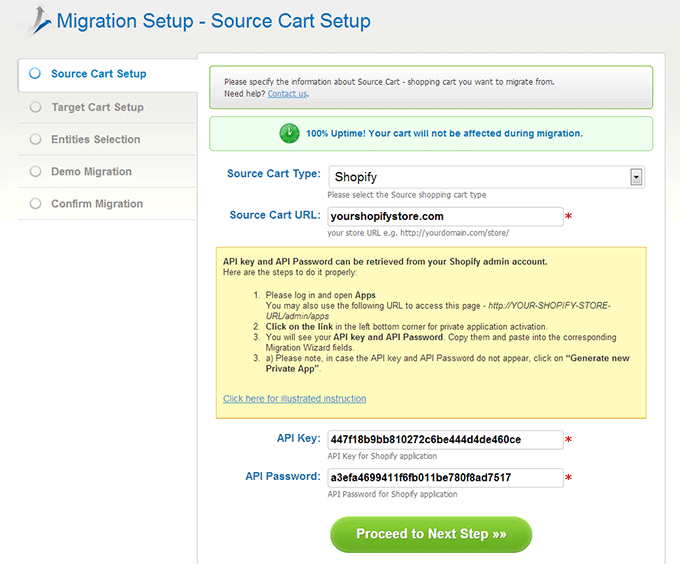Screen dimensions: 680x564
Task: Open the Source Cart Setup step
Action: 98,74
